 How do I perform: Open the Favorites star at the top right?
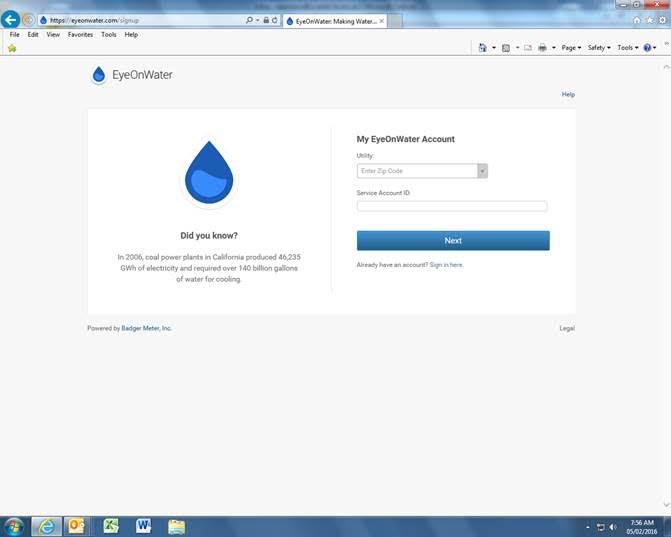(x=650, y=20)
